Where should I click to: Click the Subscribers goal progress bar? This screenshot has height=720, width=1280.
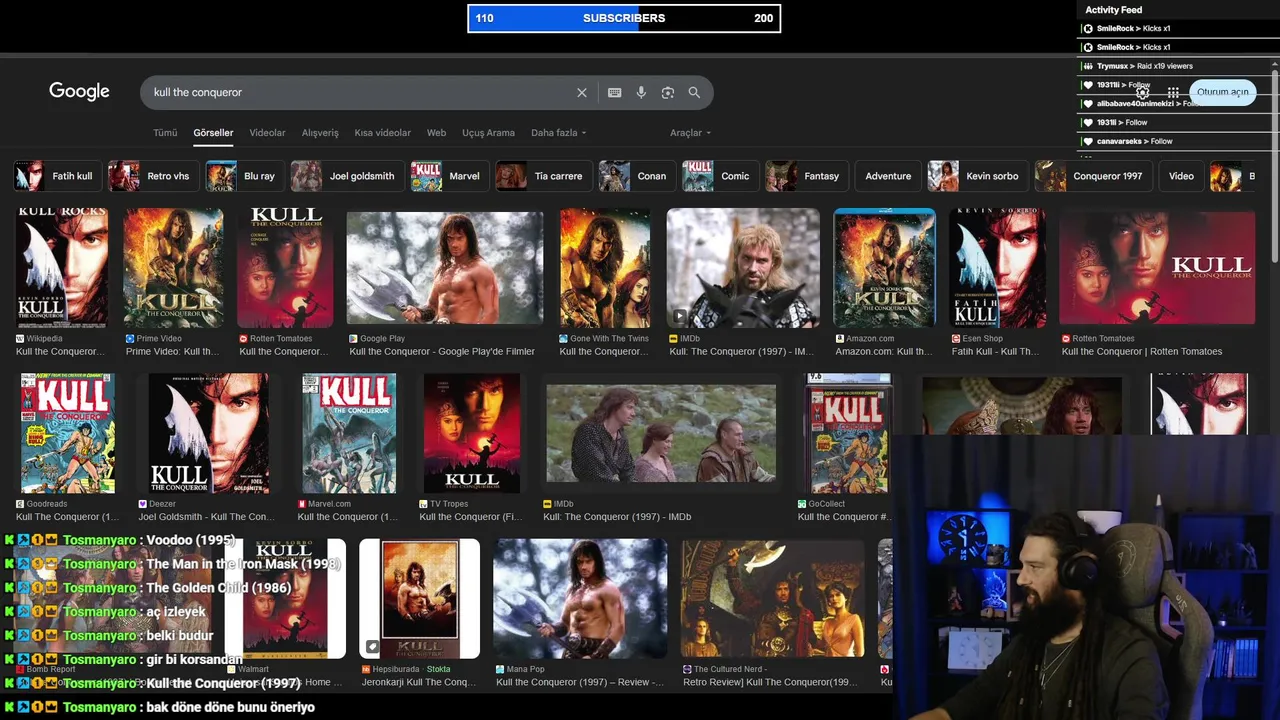[x=624, y=18]
